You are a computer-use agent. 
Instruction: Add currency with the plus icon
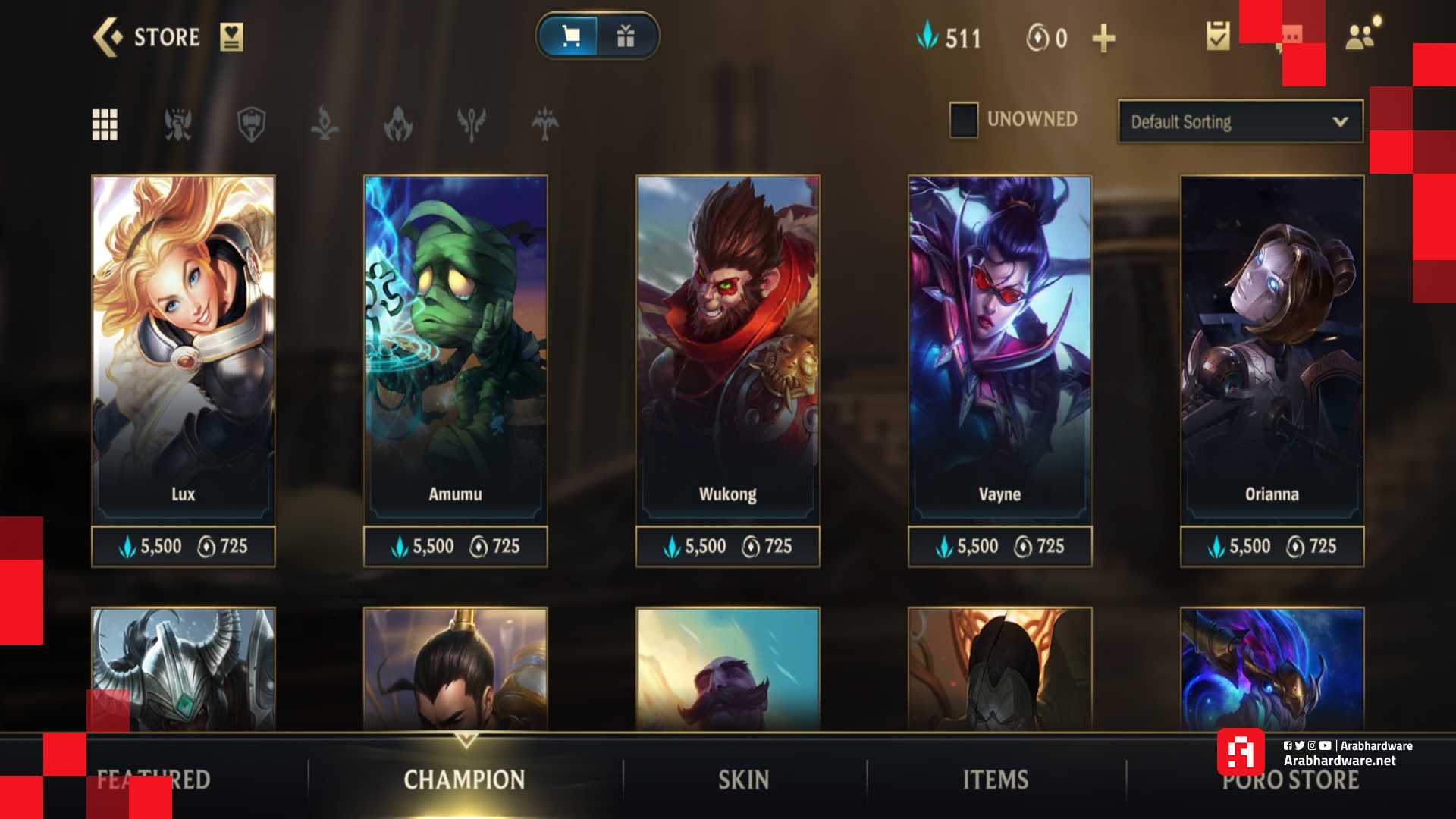point(1104,38)
